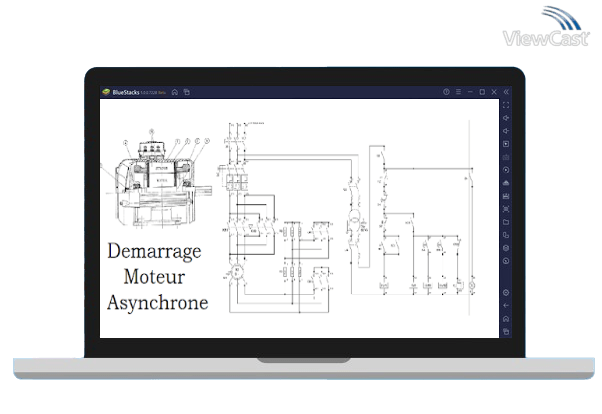602x414 pixels.
Task: Close the BlueStacks window
Action: [x=494, y=92]
